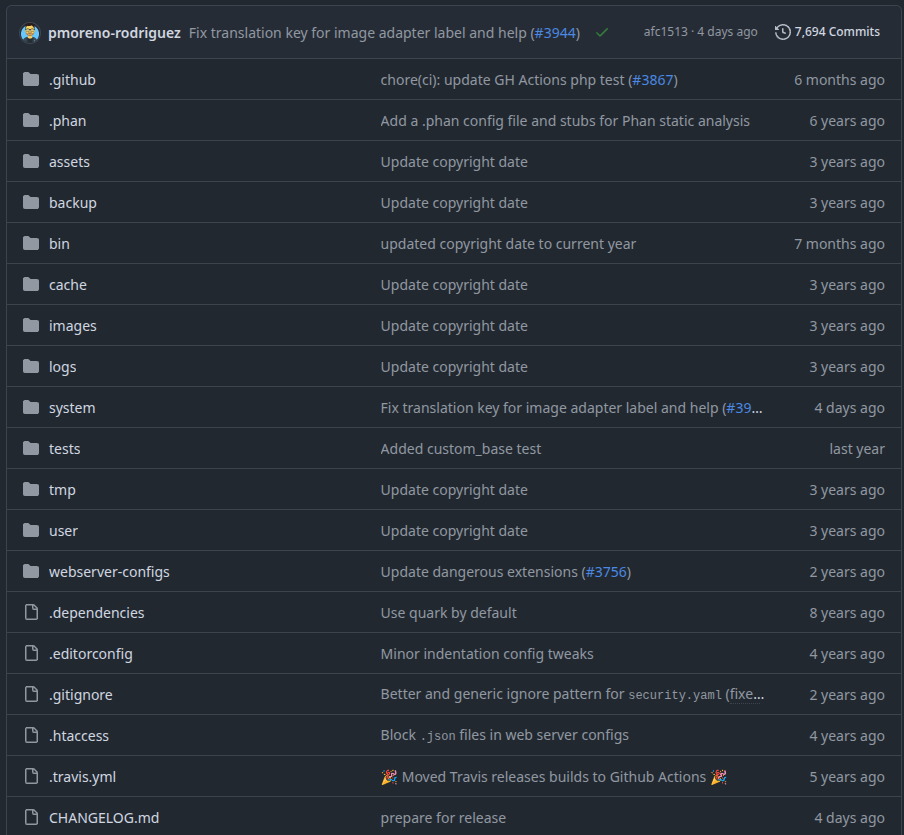Click the commits history clock icon
The image size is (904, 835).
pyautogui.click(x=782, y=32)
